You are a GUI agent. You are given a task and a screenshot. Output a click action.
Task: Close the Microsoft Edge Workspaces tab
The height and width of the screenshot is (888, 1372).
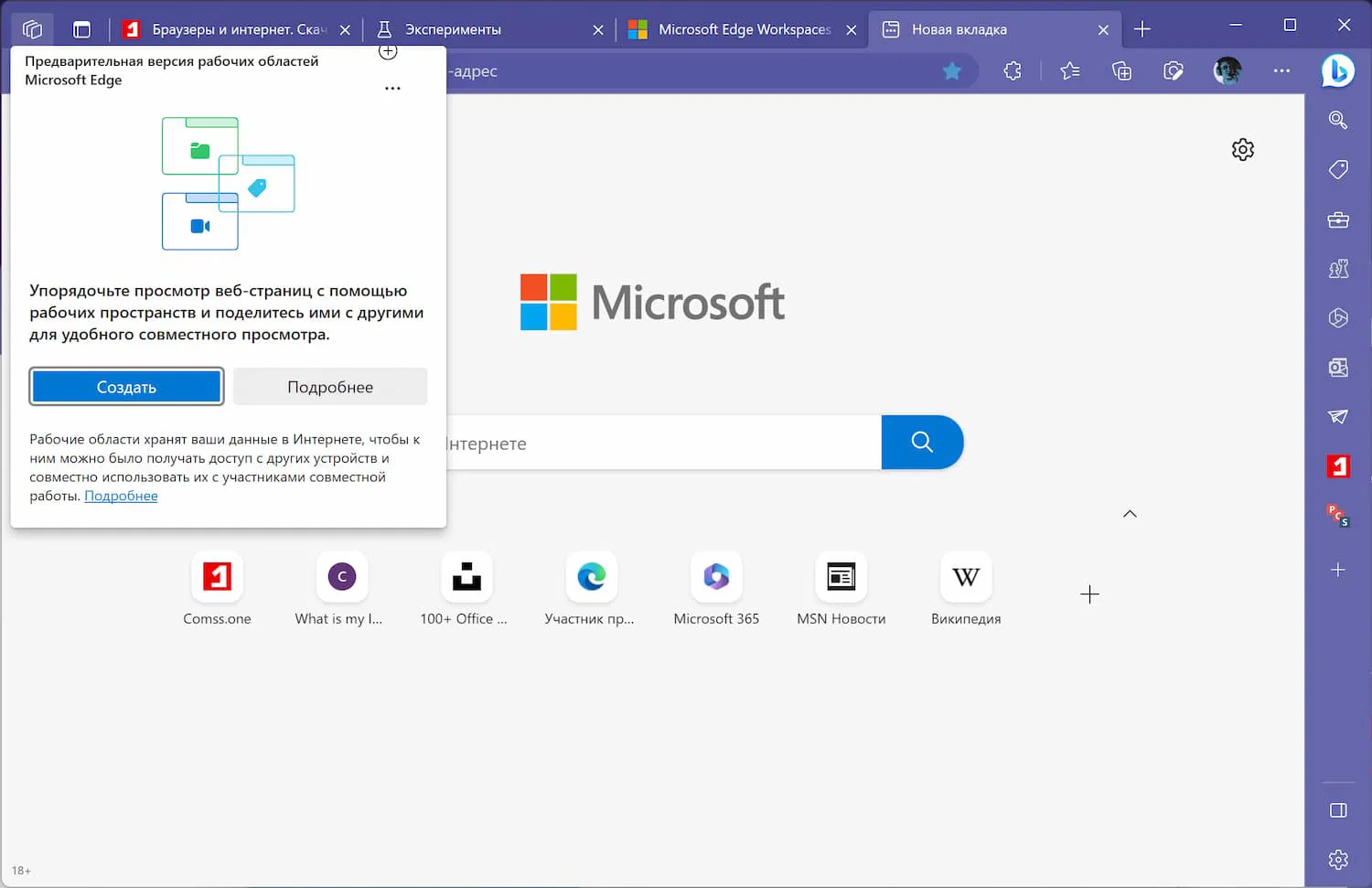[852, 30]
